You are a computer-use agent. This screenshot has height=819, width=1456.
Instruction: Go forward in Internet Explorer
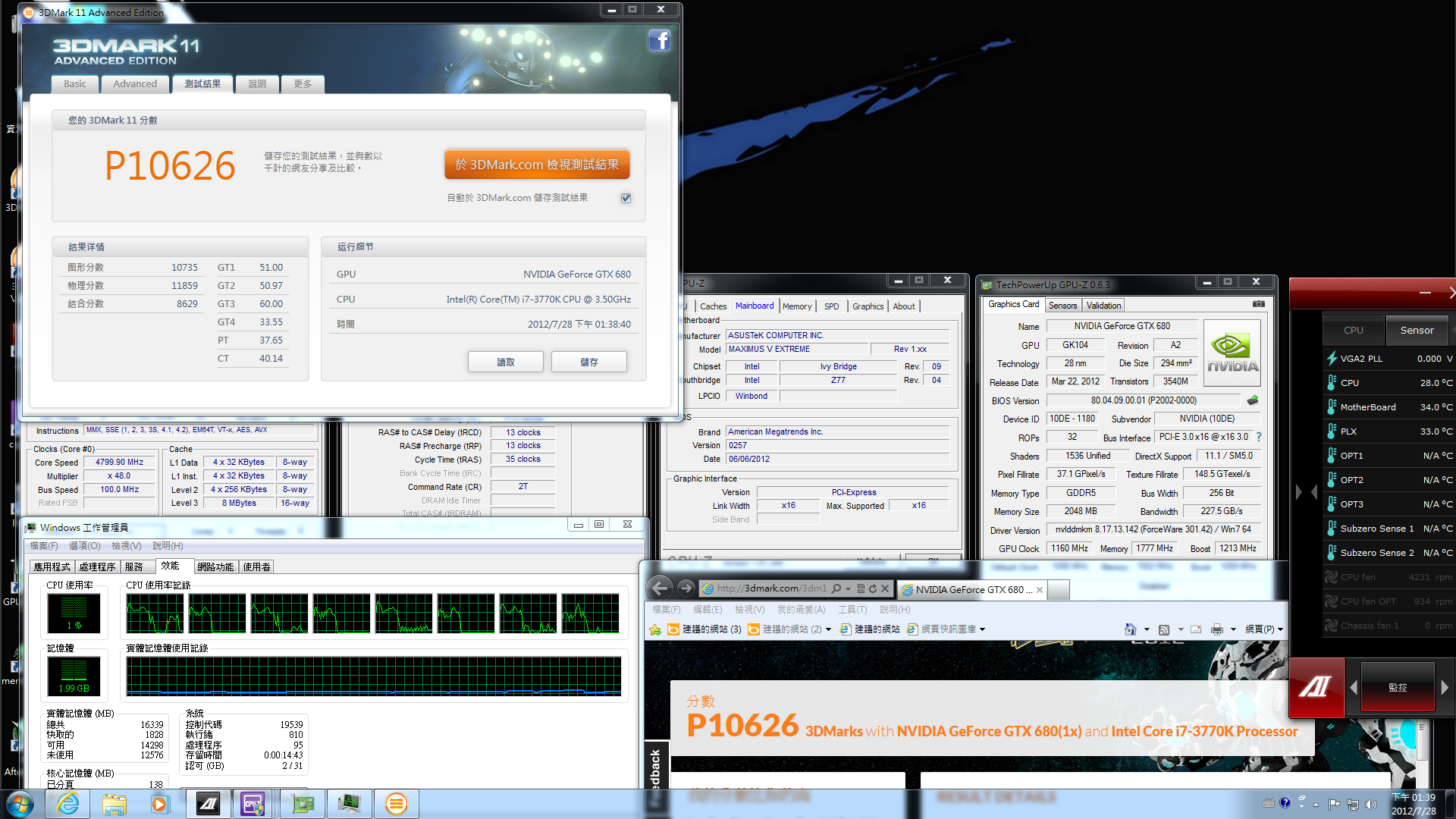[686, 588]
